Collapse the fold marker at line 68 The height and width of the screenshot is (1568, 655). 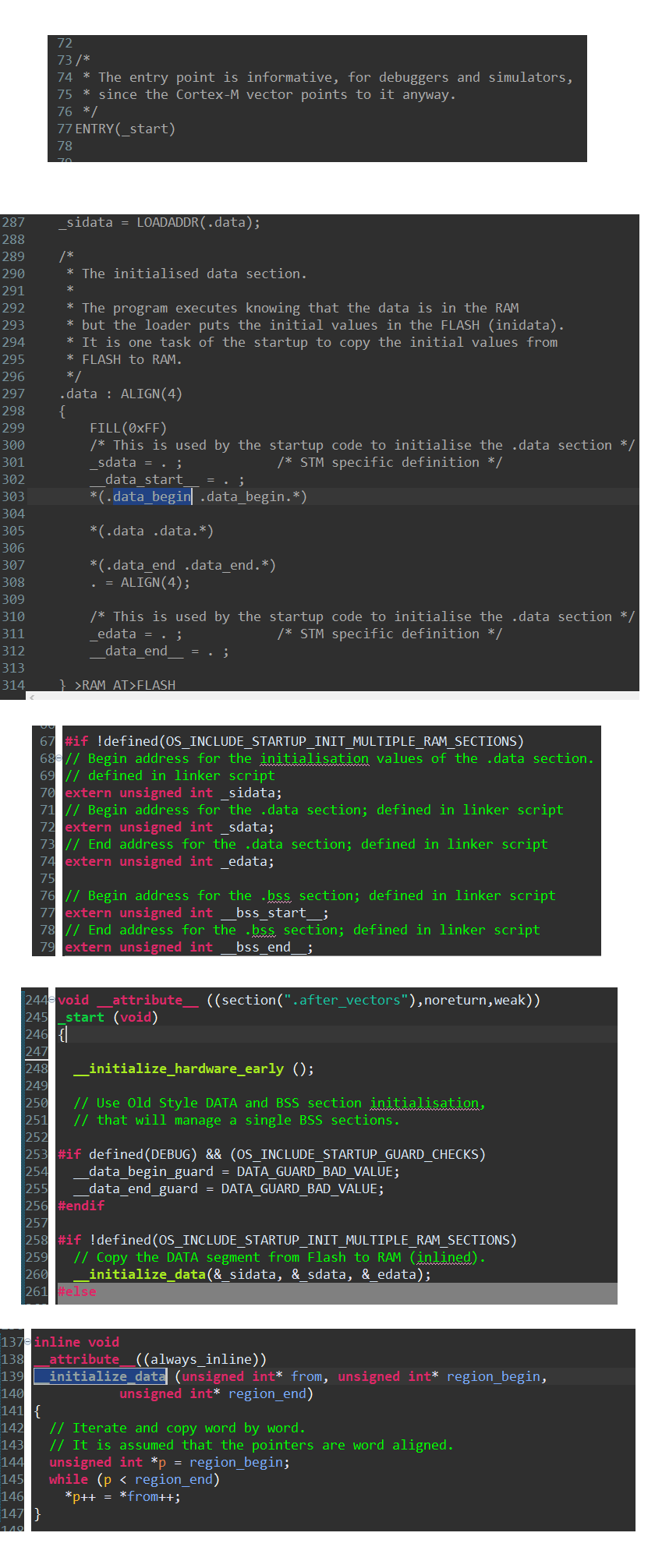tap(58, 759)
